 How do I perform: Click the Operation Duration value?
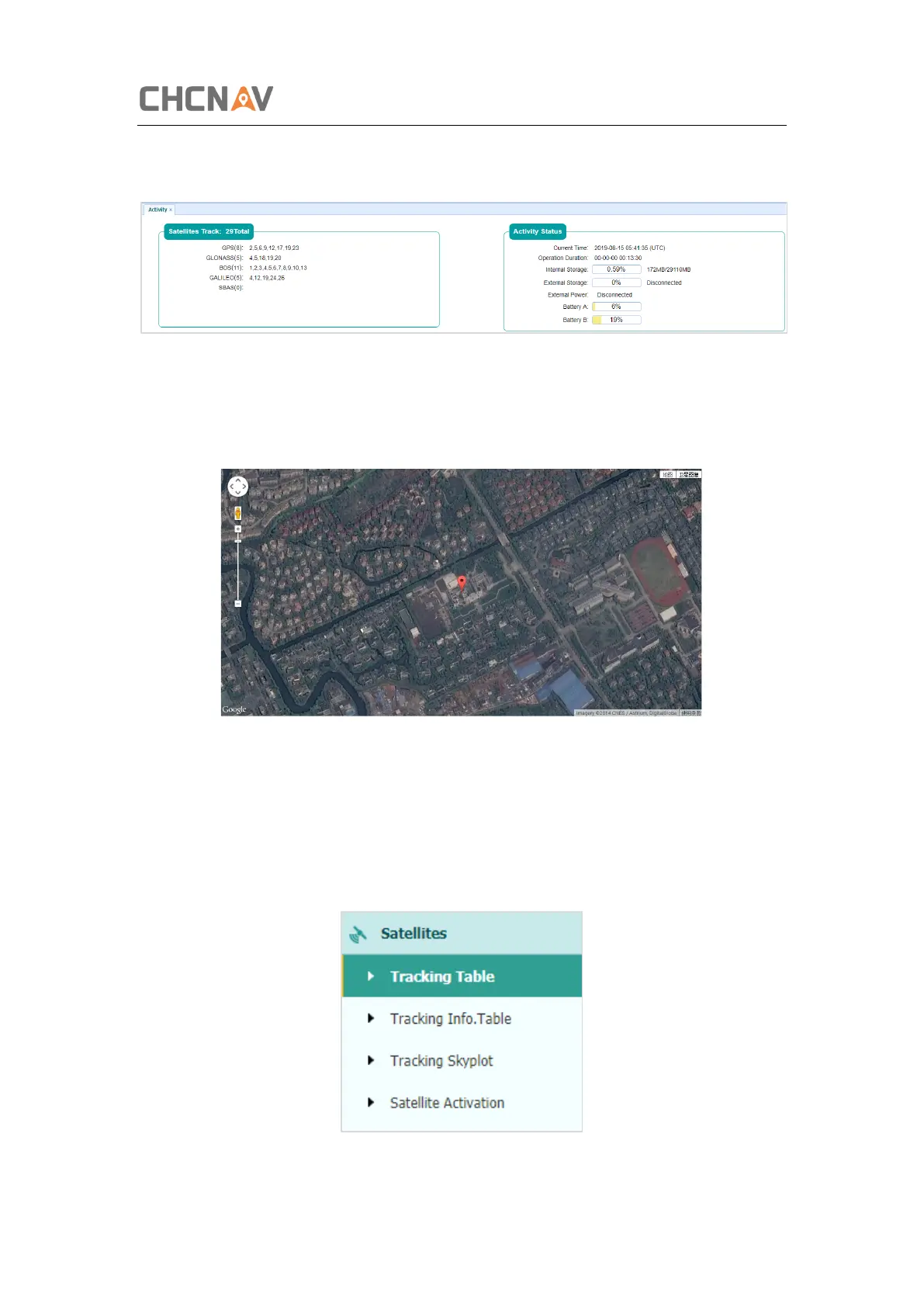(x=618, y=258)
